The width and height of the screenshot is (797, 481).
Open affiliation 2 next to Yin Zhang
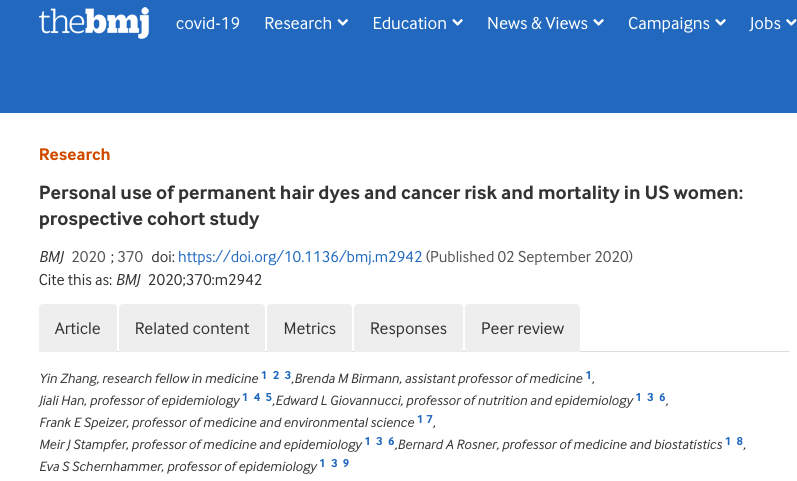coord(276,376)
